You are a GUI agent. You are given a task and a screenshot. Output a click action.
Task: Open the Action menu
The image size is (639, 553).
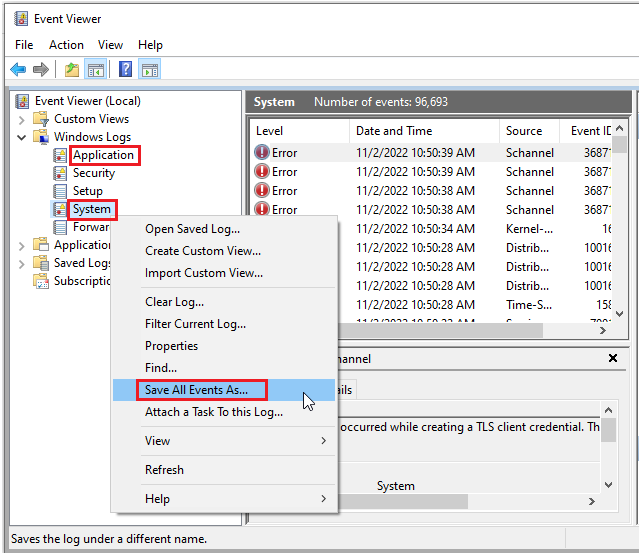click(x=66, y=45)
